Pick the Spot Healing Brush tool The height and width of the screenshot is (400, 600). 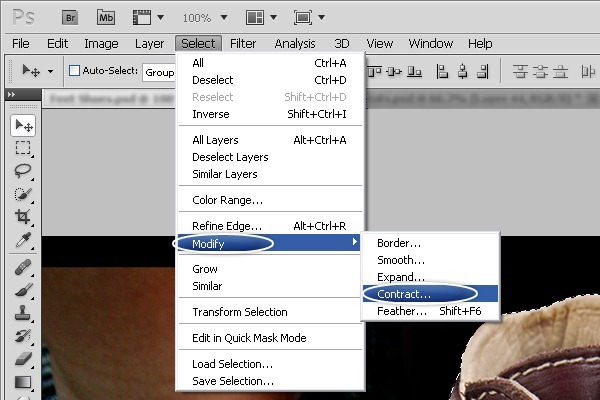23,267
